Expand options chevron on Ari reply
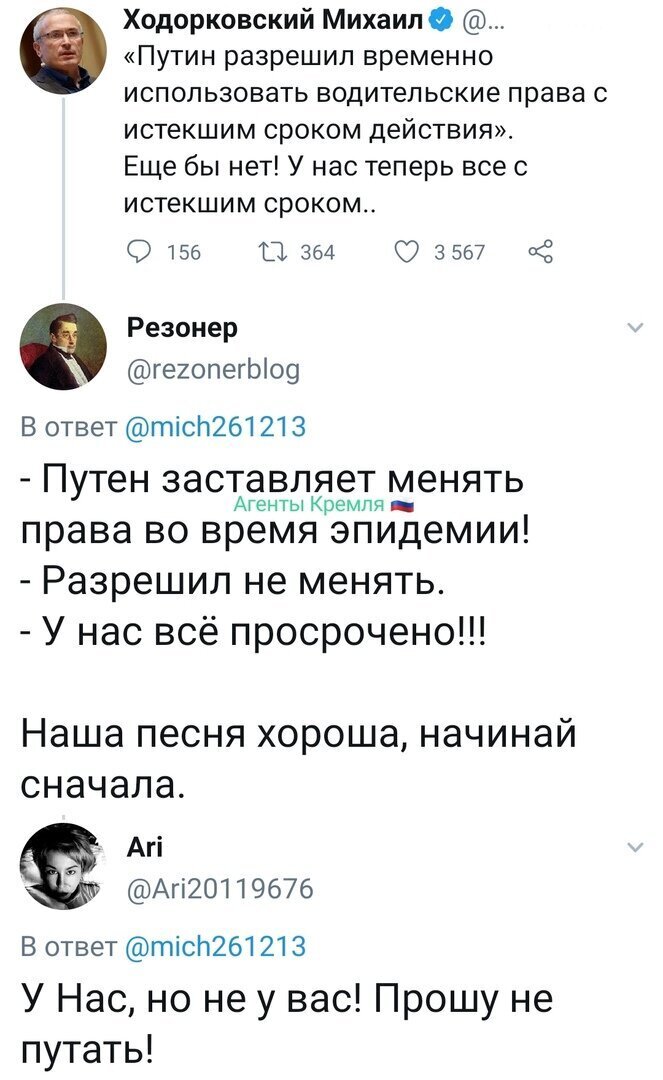The height and width of the screenshot is (1080, 663). pos(635,848)
